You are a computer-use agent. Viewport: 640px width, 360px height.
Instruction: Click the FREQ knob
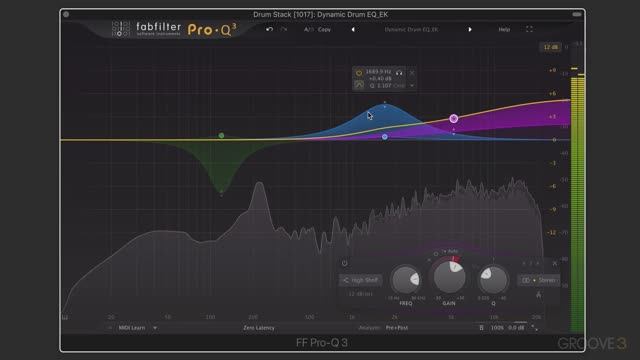coord(406,280)
